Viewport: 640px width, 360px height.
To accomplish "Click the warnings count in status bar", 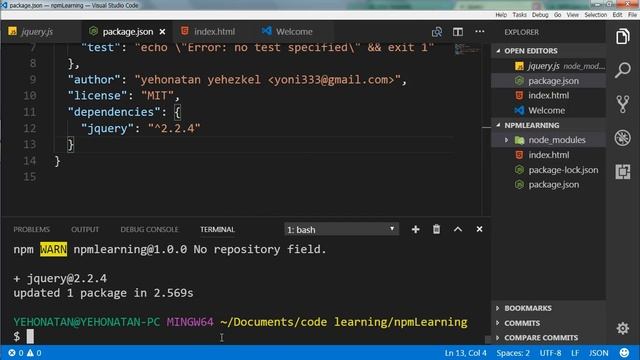I will pos(34,353).
